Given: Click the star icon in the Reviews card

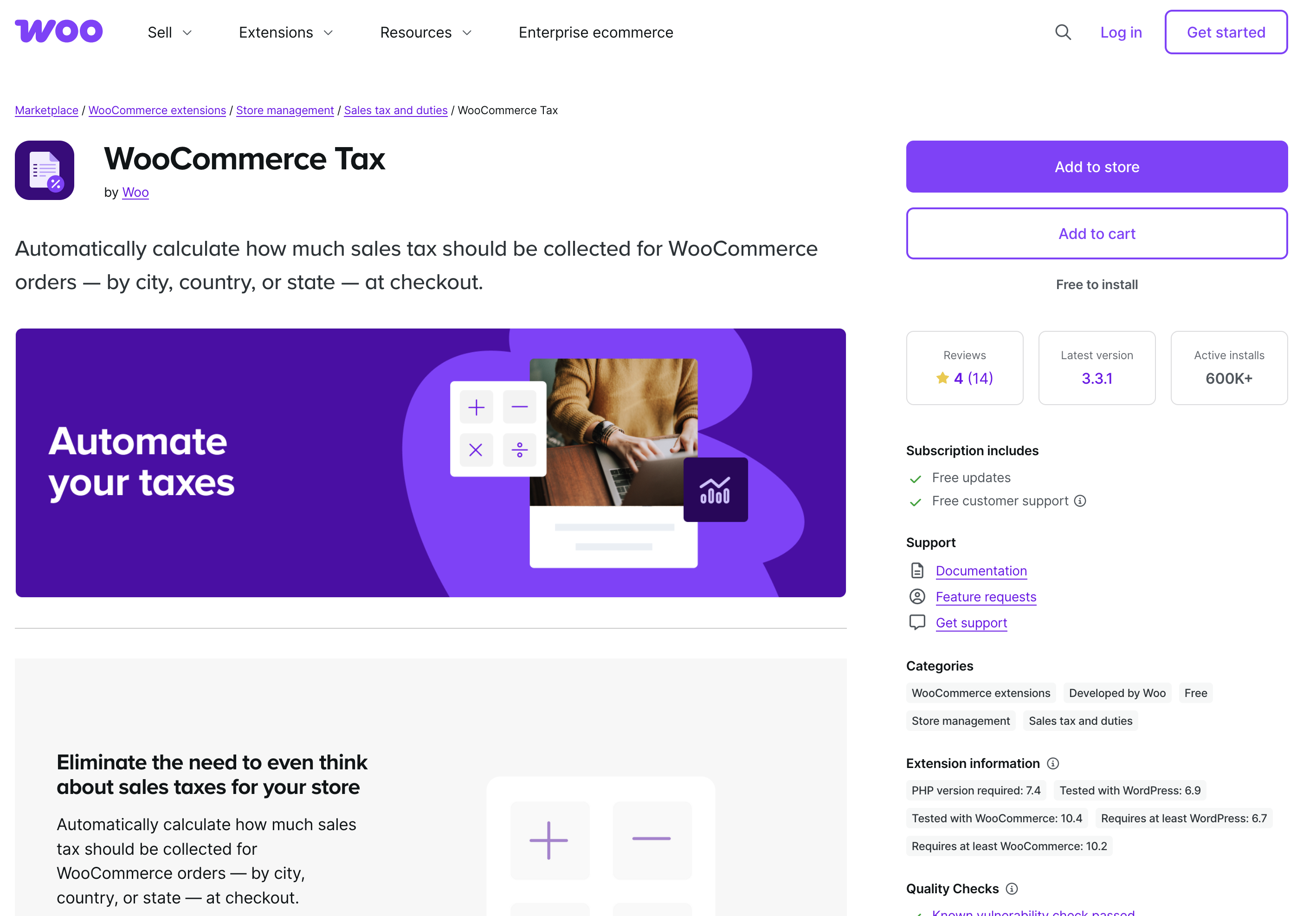Looking at the screenshot, I should click(942, 378).
